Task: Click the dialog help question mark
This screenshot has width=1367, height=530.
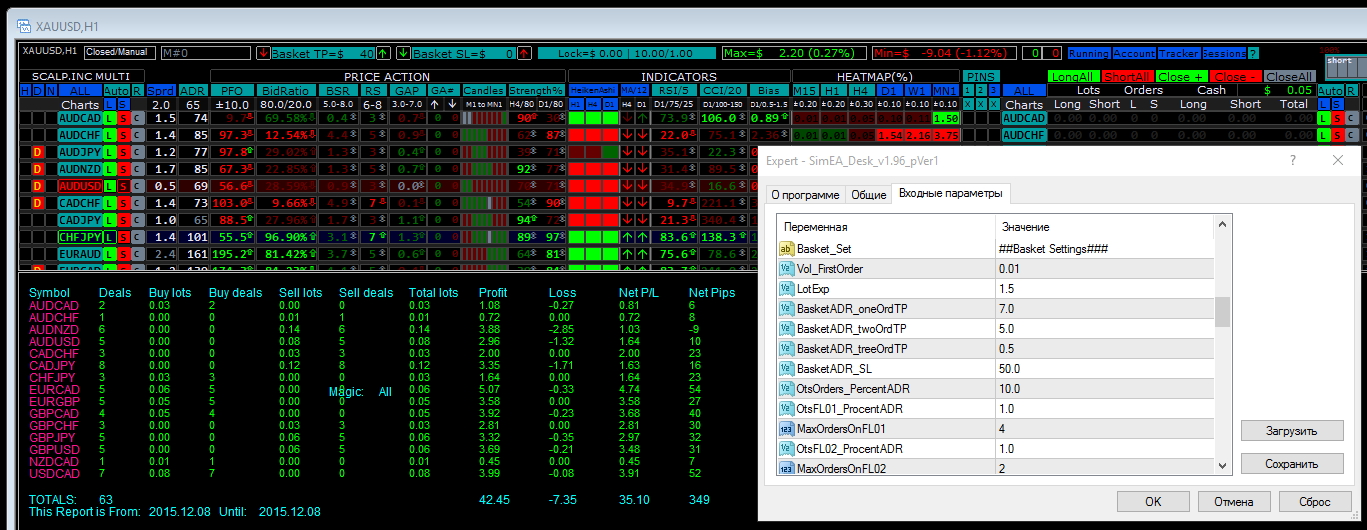Action: [x=1291, y=160]
